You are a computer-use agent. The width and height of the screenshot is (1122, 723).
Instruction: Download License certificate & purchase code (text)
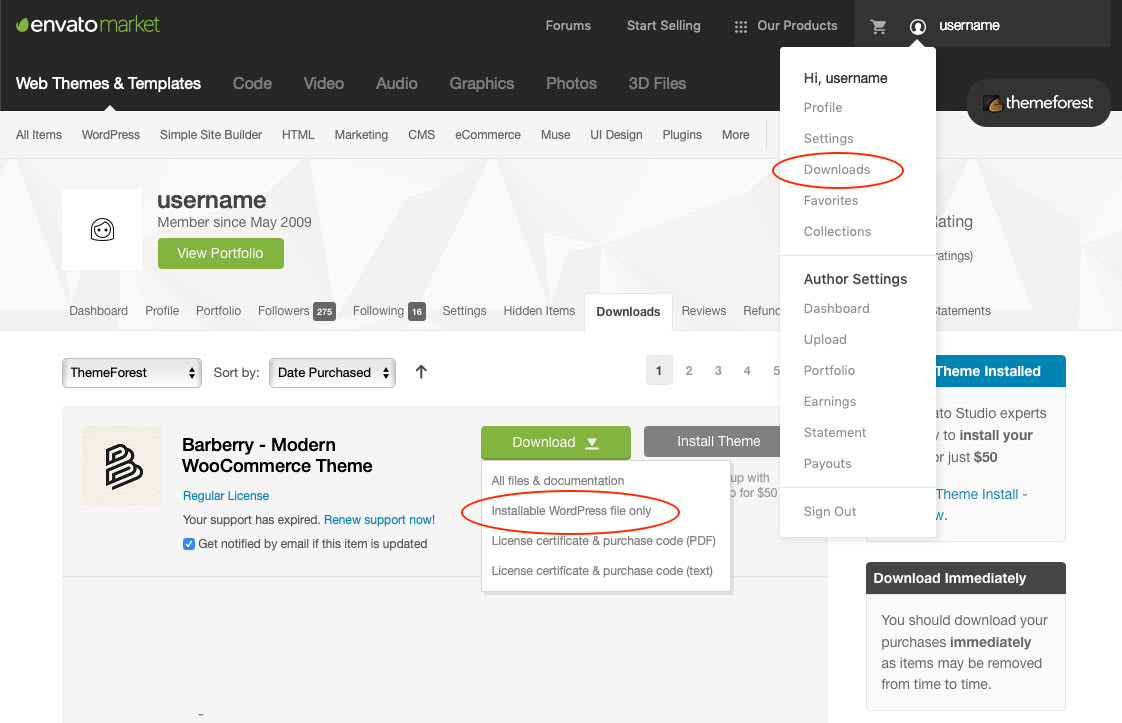(x=602, y=571)
